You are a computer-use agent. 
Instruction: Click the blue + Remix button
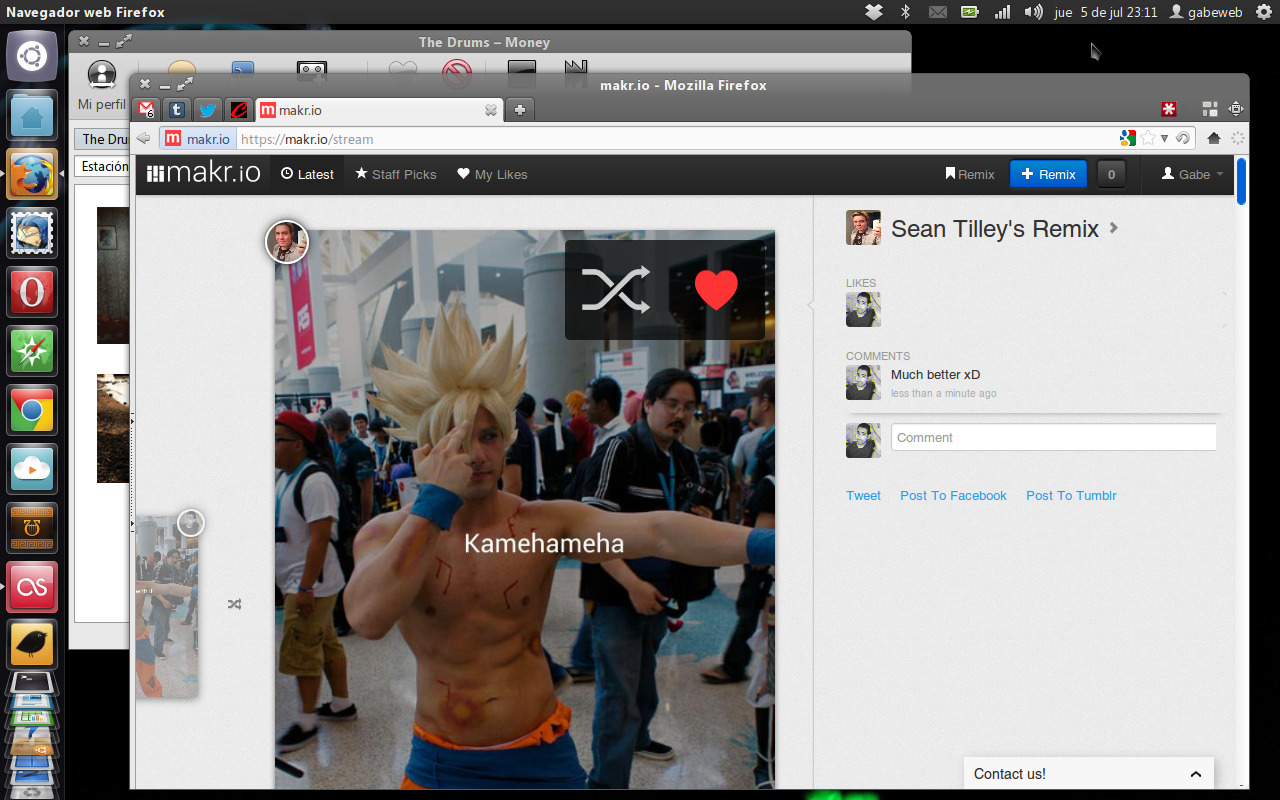click(1048, 174)
